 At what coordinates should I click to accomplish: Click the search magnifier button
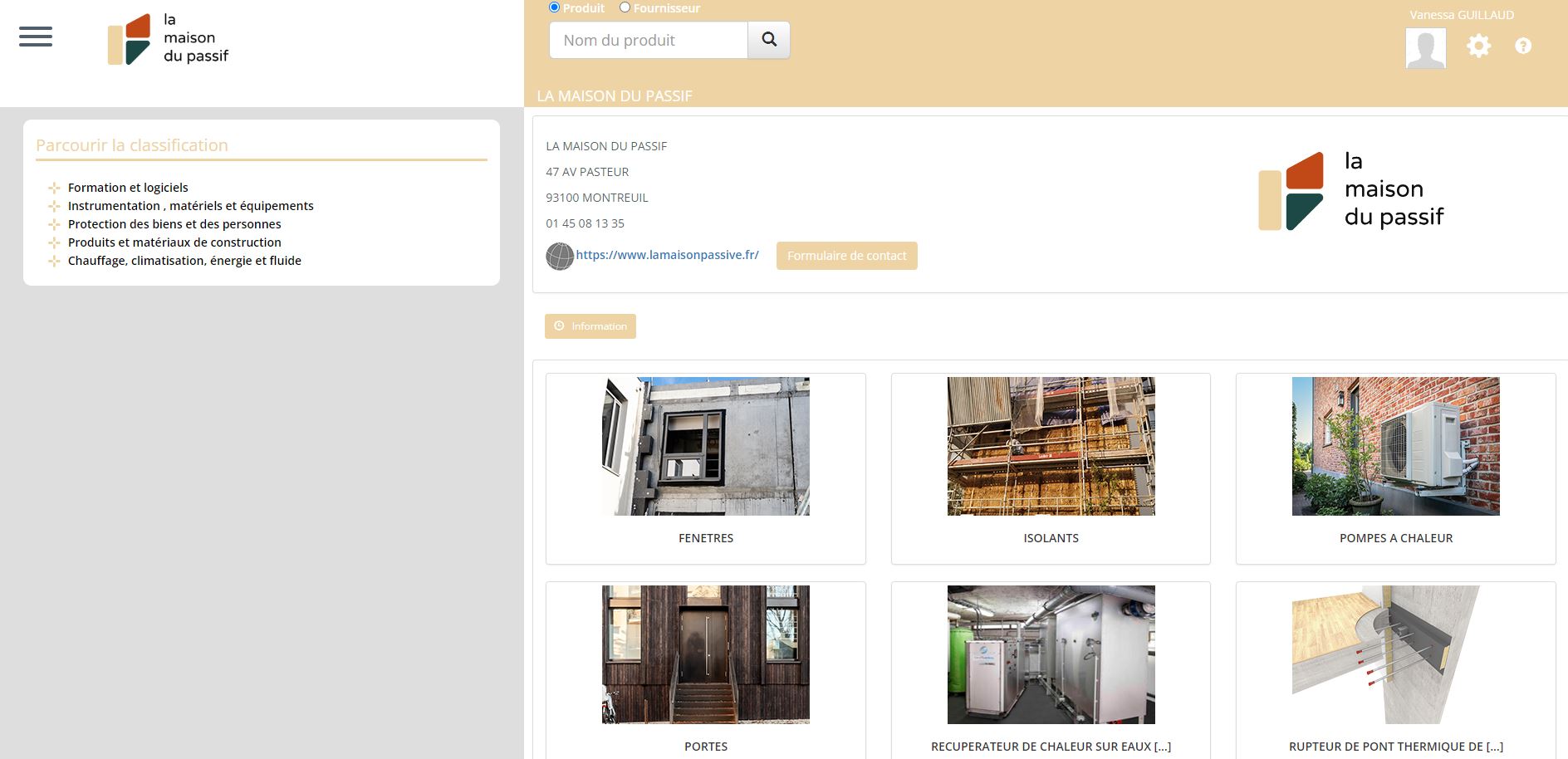coord(769,40)
